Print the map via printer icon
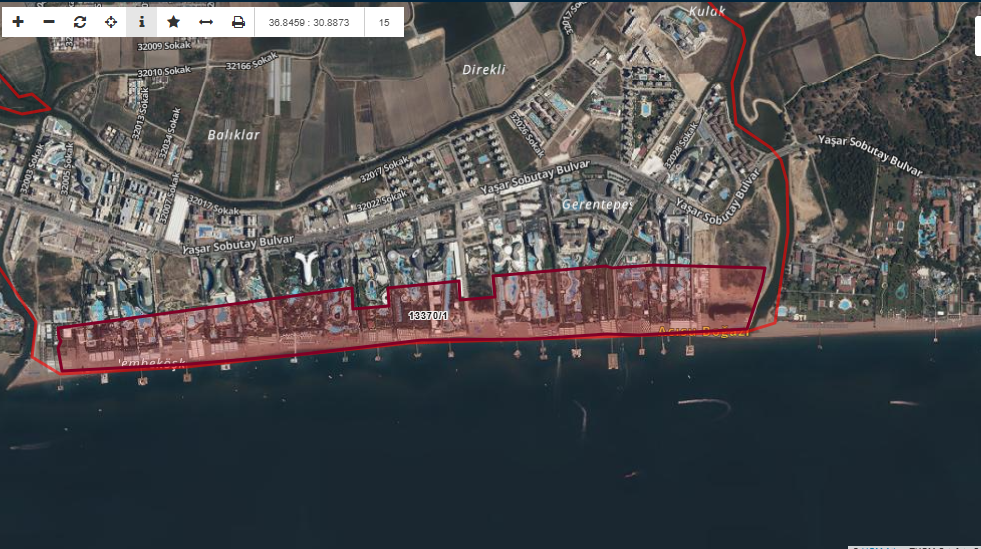981x549 pixels. 238,22
